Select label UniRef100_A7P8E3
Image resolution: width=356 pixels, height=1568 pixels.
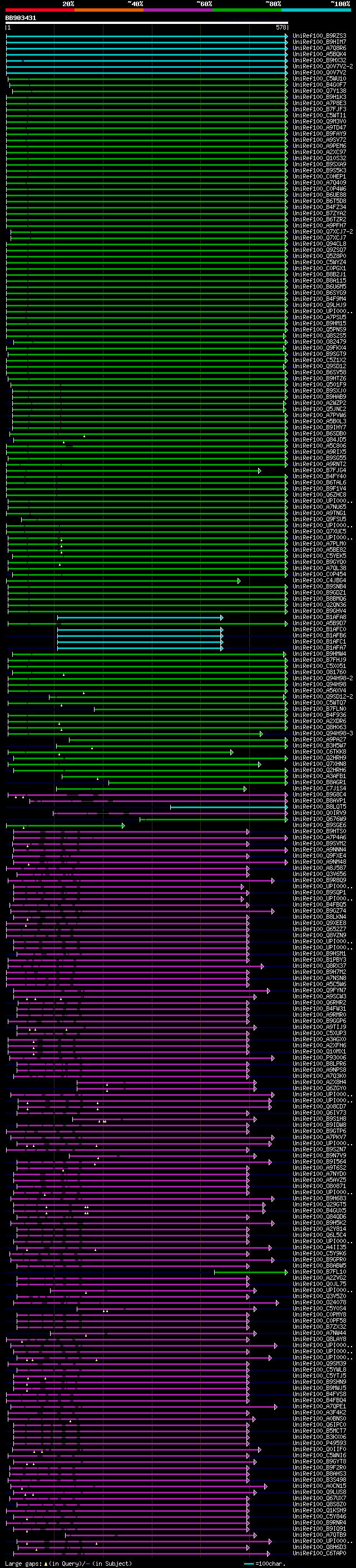[x=319, y=103]
